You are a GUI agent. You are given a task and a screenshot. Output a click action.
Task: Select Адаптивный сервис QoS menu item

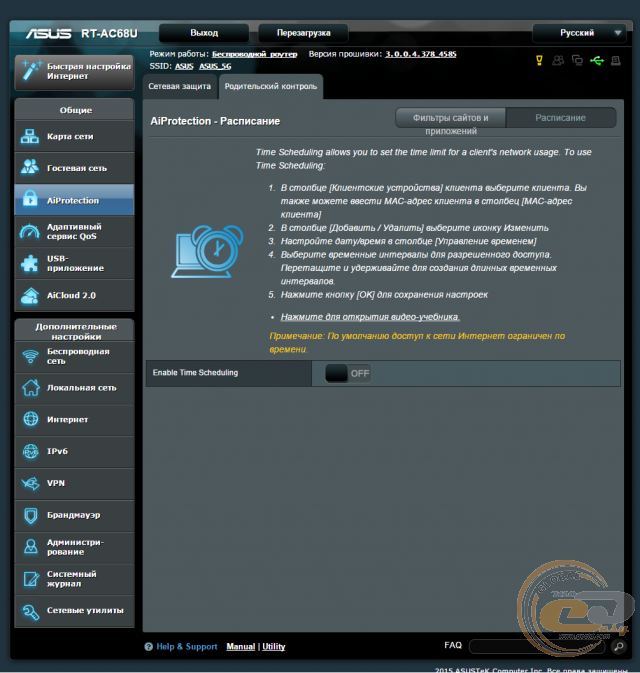coord(74,231)
